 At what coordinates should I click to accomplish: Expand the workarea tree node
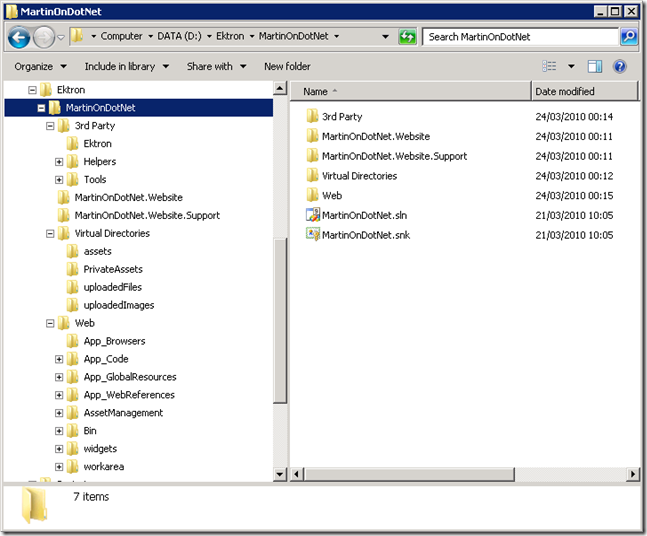coord(59,467)
